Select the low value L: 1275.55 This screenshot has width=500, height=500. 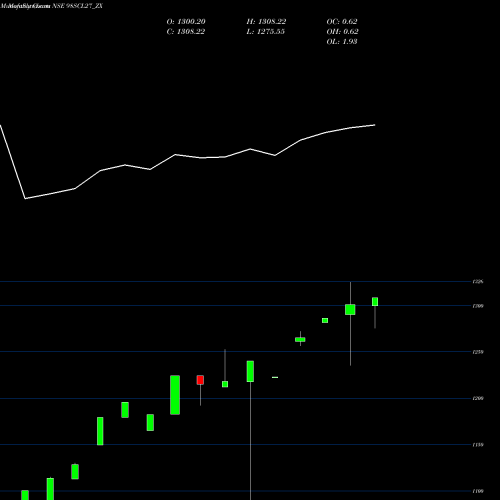(x=266, y=32)
